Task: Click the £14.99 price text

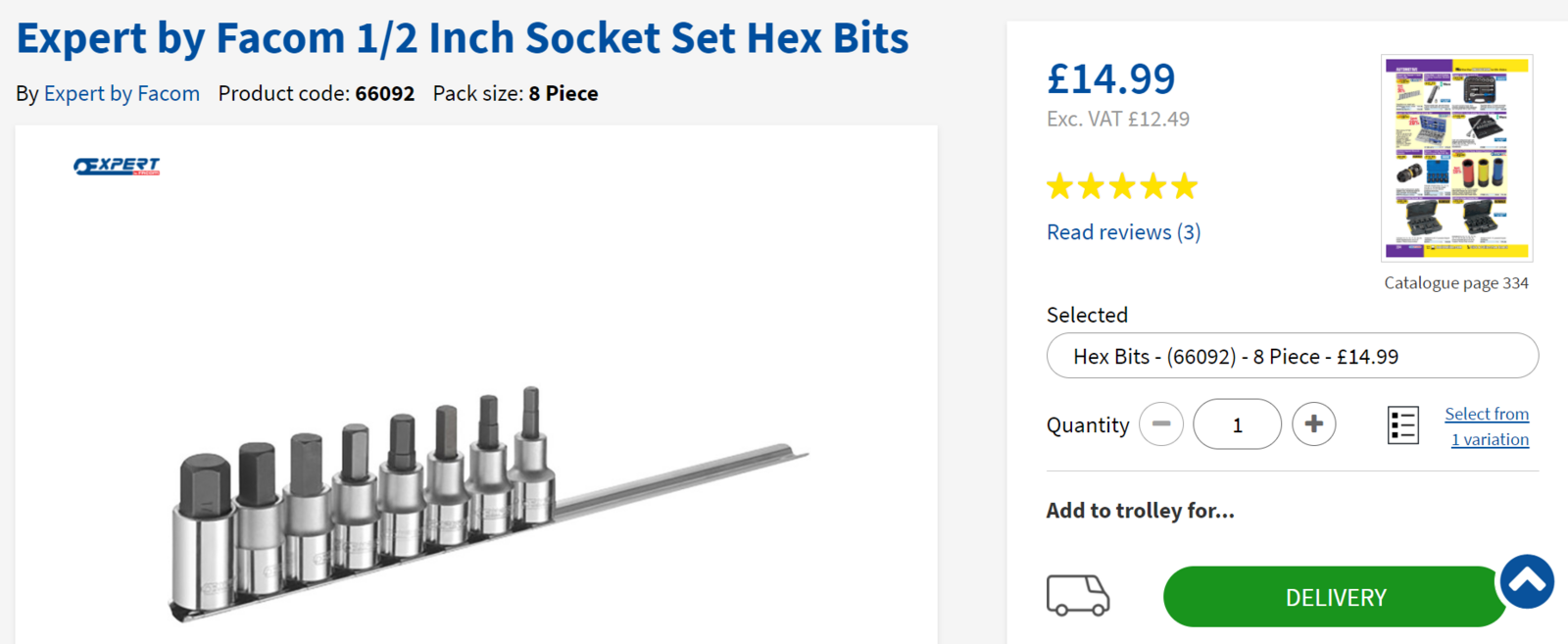Action: coord(1110,79)
